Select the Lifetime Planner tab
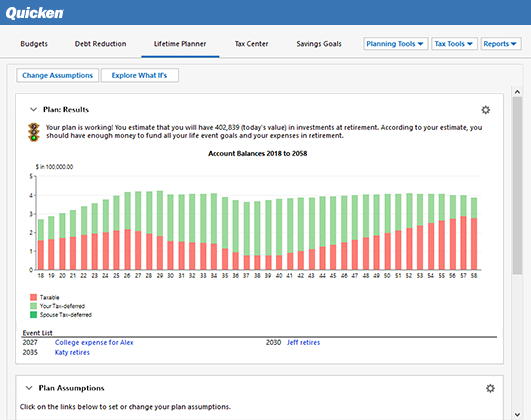 coord(180,44)
